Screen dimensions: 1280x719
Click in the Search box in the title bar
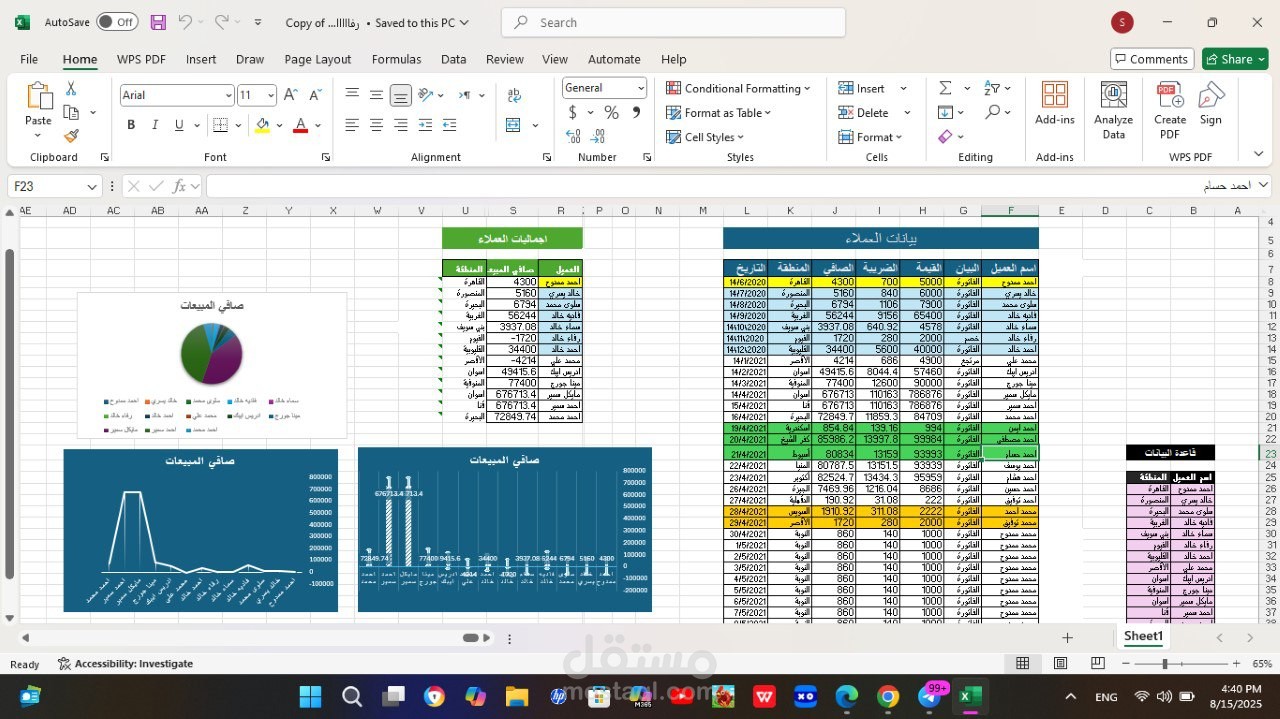[673, 22]
